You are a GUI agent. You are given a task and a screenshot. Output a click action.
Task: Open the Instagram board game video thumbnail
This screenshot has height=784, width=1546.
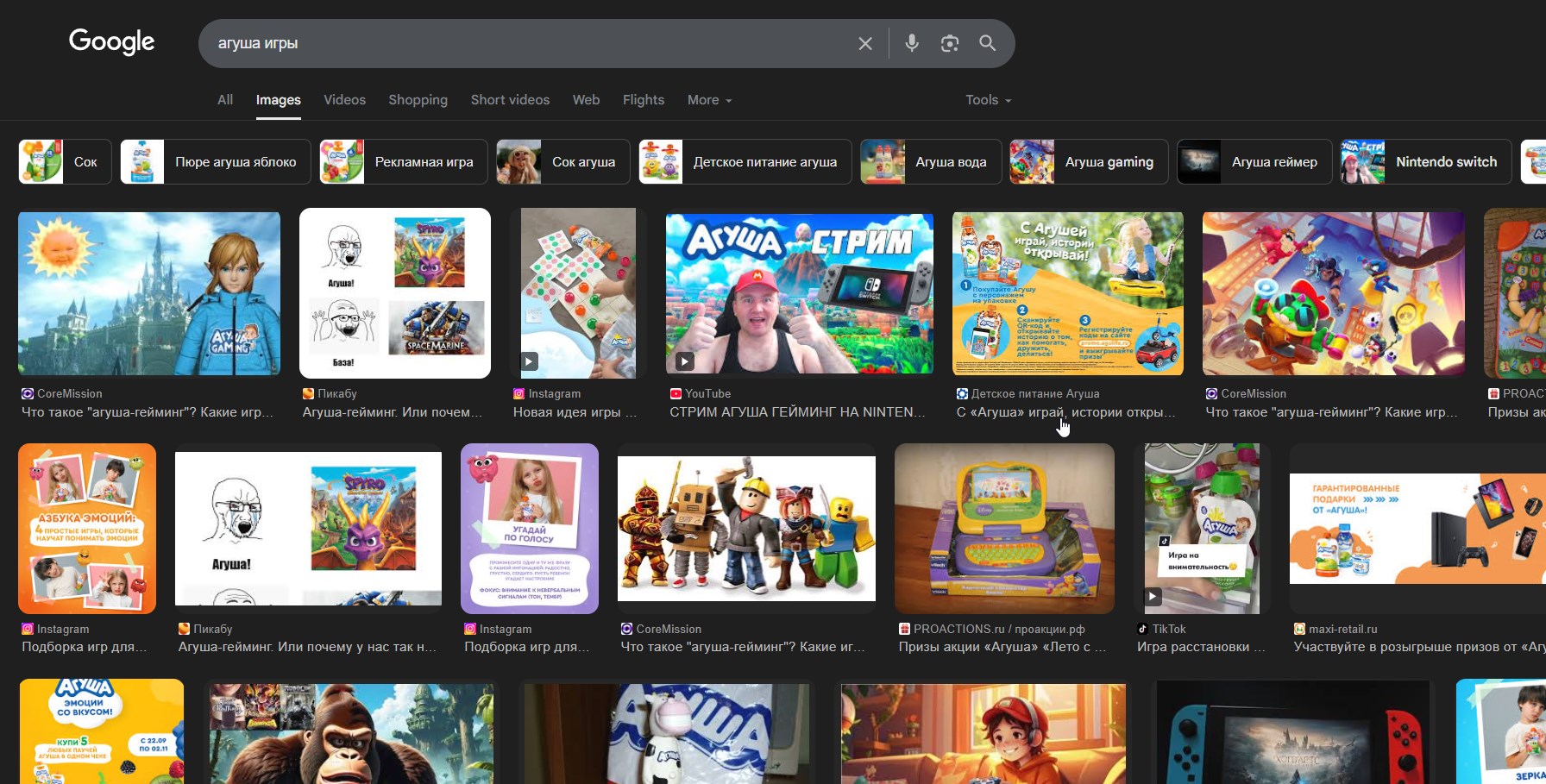[x=578, y=293]
